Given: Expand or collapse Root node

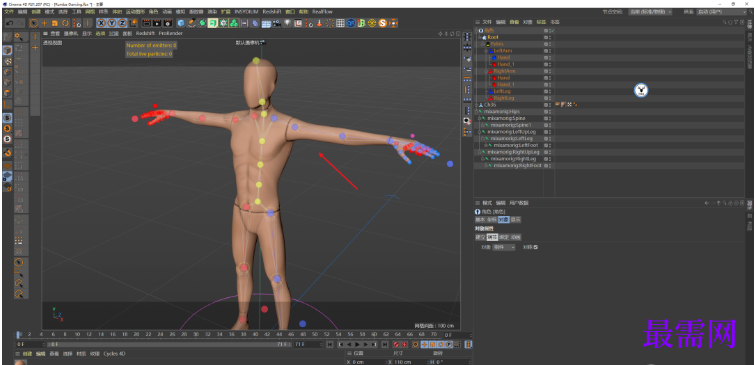Looking at the screenshot, I should 480,37.
